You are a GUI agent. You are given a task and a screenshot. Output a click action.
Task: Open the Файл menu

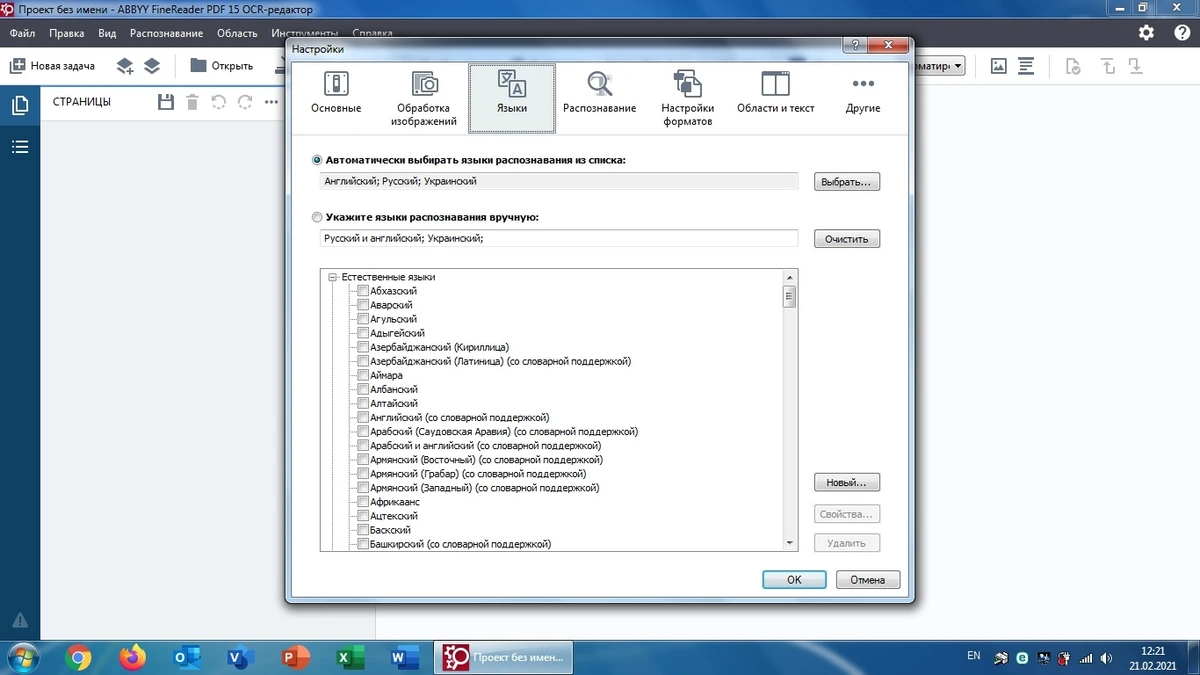coord(22,33)
